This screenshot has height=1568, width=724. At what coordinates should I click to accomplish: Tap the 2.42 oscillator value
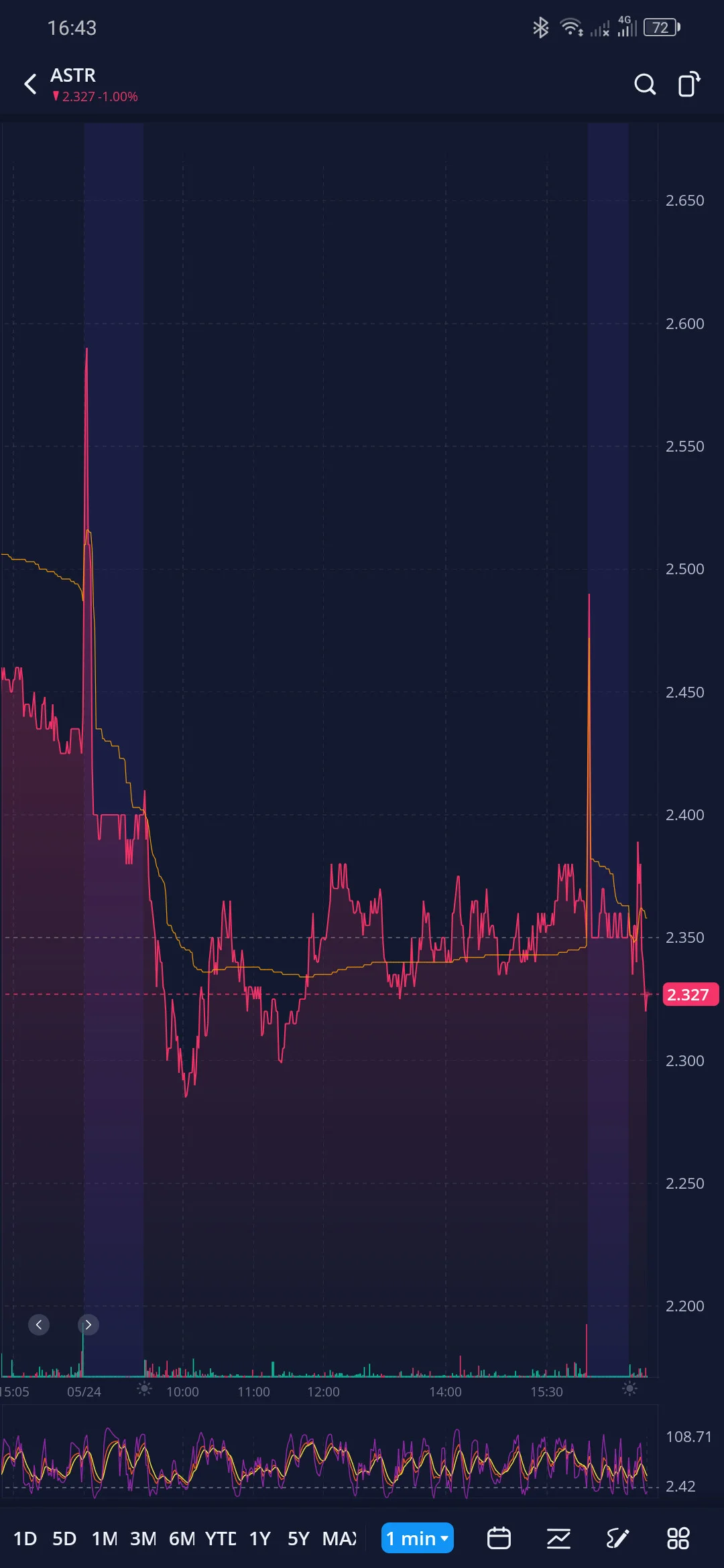click(x=680, y=1486)
